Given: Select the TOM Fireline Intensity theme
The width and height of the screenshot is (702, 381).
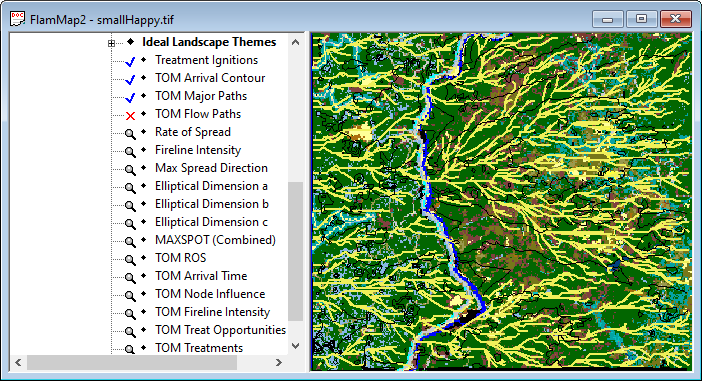Looking at the screenshot, I should [x=213, y=312].
